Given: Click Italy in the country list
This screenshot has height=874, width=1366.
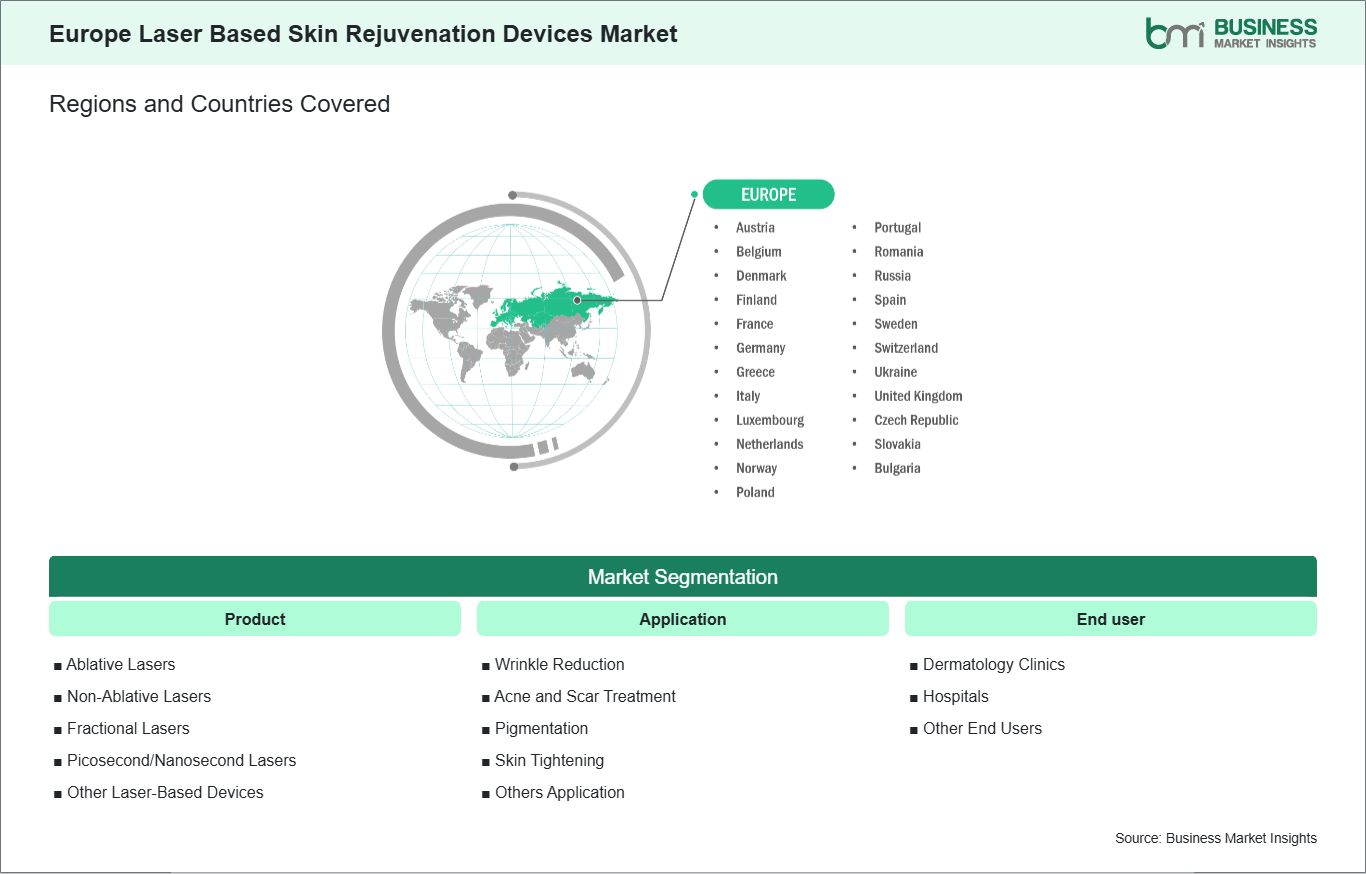Looking at the screenshot, I should click(x=748, y=396).
